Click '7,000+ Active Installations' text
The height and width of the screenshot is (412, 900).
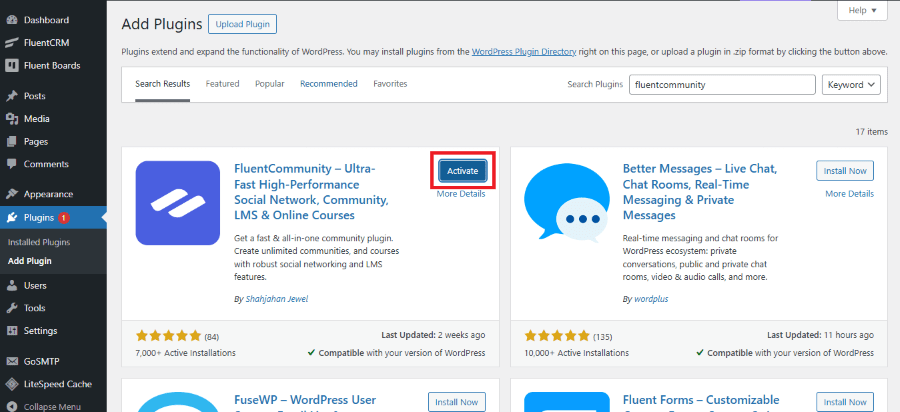(185, 353)
